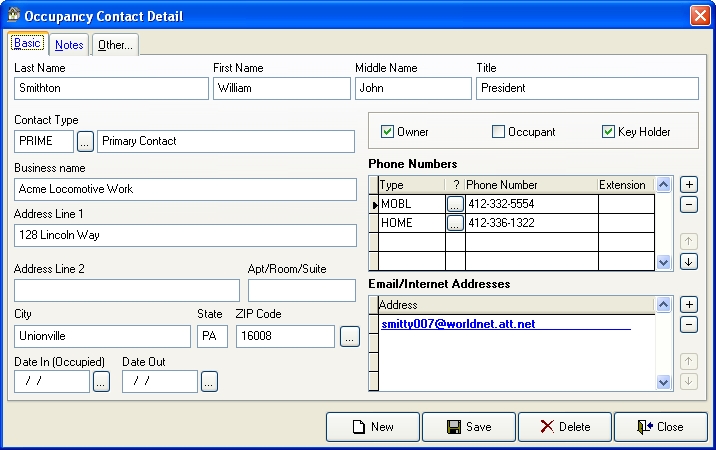Uncheck the Owner checkbox

tap(388, 132)
